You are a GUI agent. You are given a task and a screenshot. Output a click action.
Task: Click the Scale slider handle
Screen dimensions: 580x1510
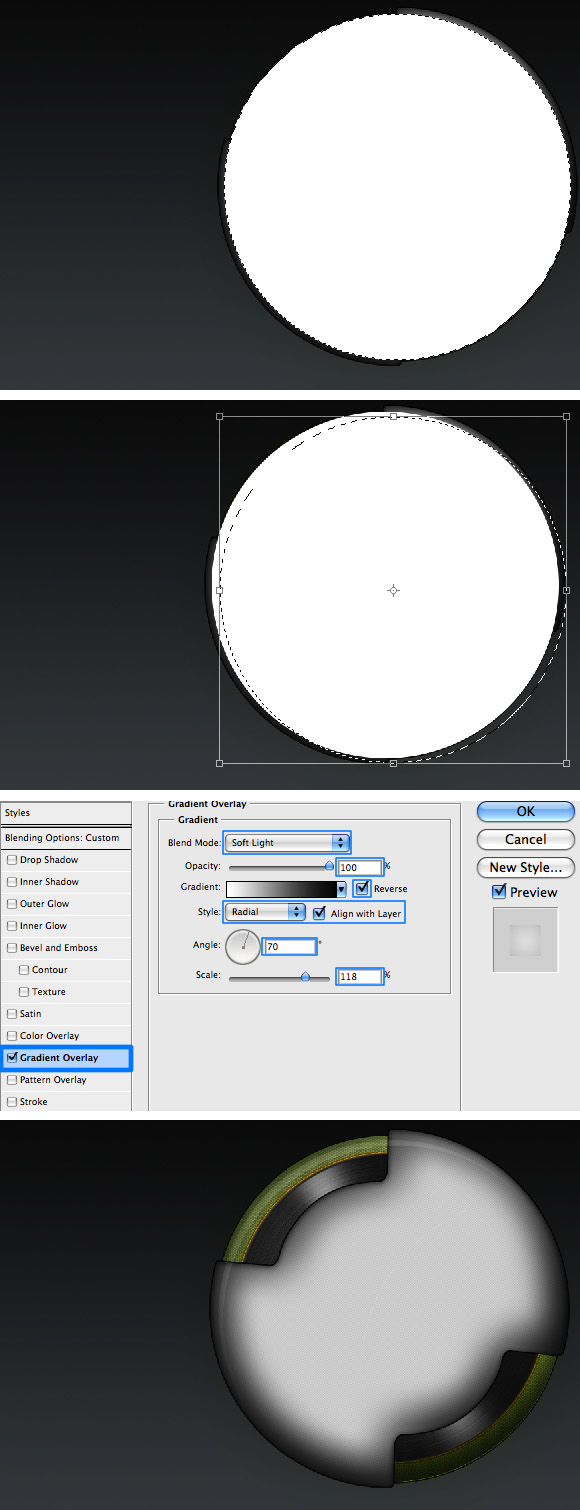click(305, 976)
